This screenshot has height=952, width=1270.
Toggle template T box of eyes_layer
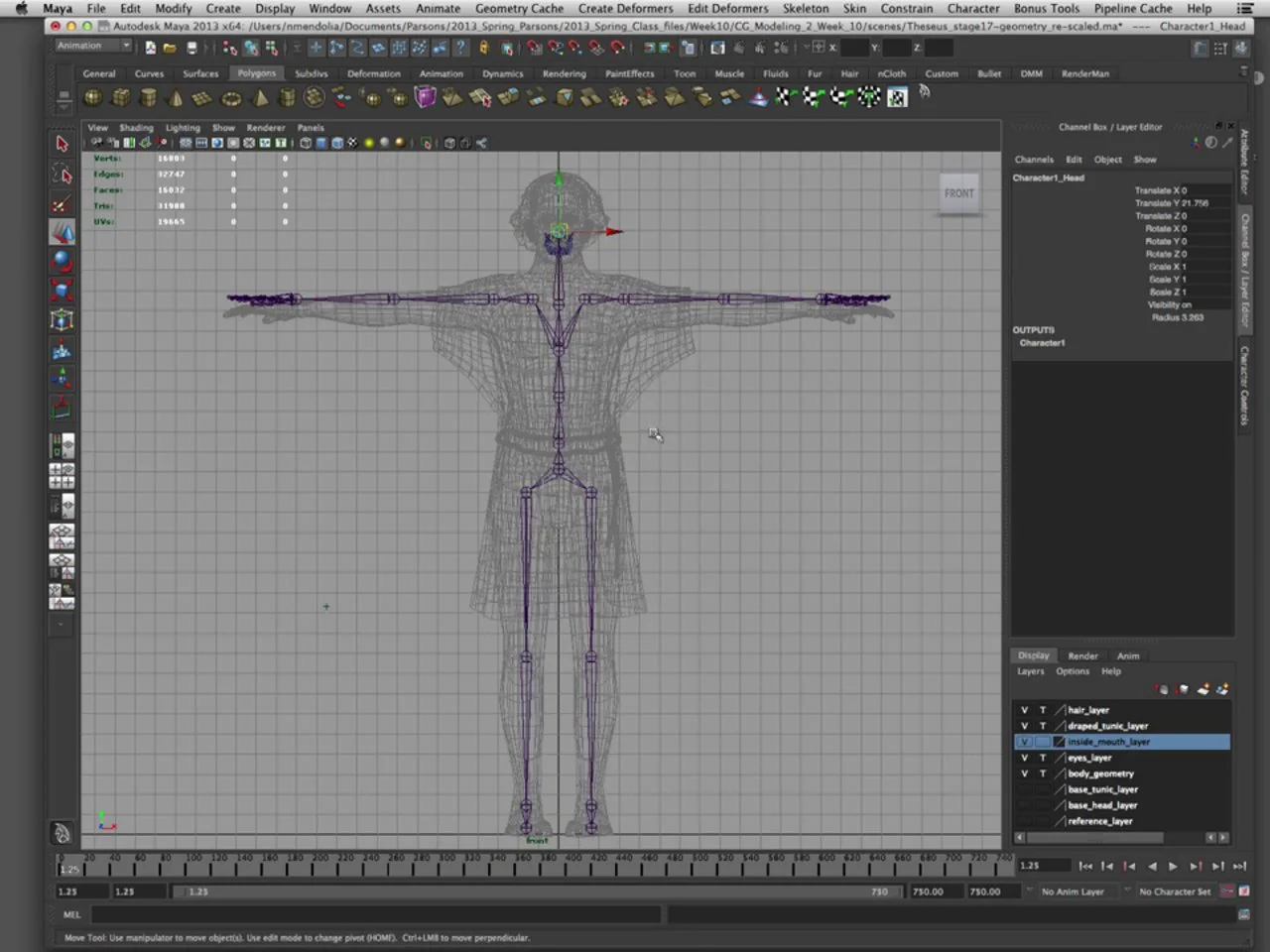point(1042,758)
